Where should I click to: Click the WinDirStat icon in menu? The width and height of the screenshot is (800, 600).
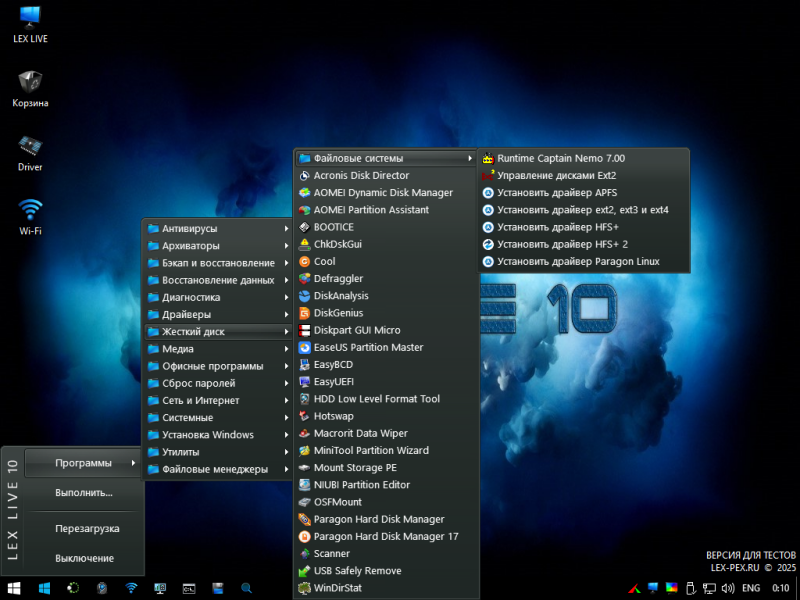pyautogui.click(x=305, y=588)
